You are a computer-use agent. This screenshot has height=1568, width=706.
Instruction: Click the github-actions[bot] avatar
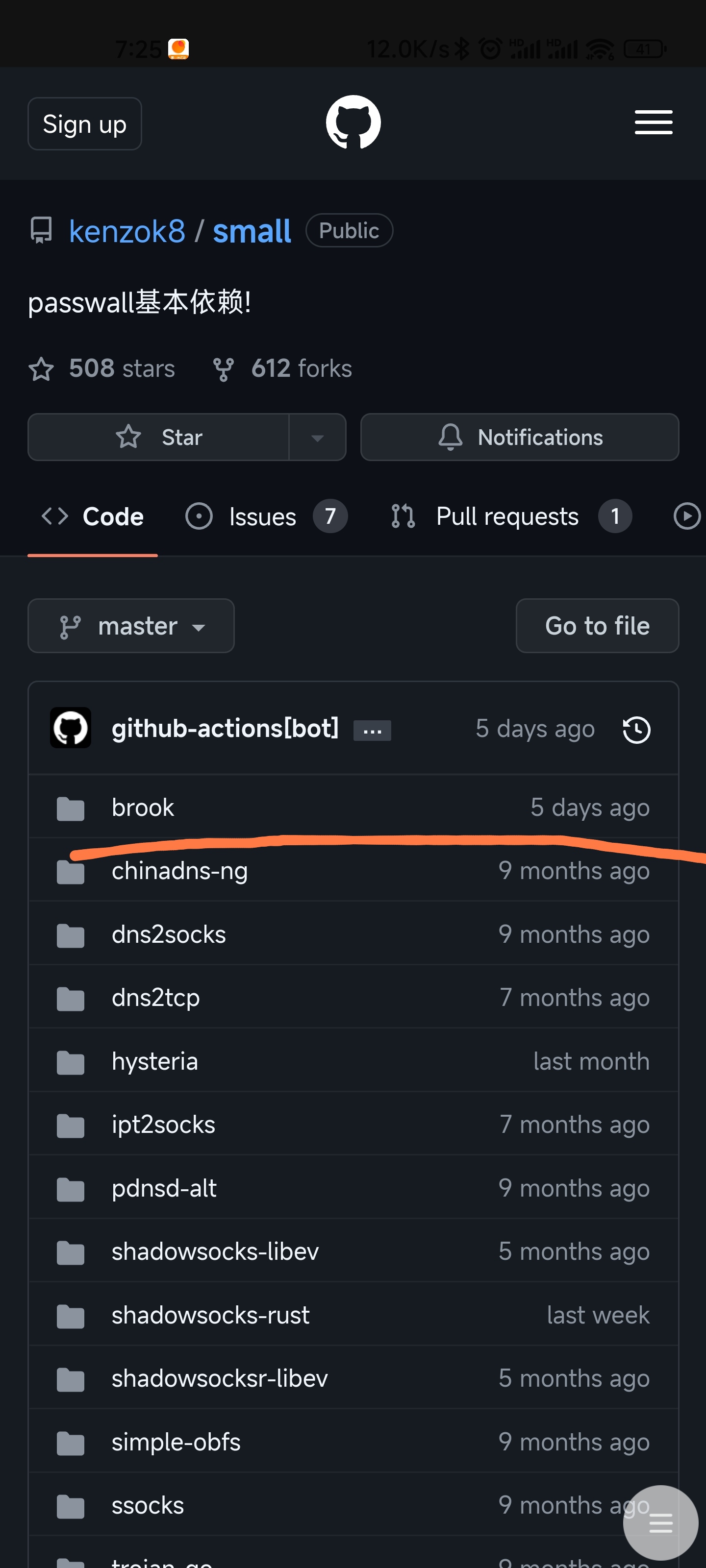pos(71,728)
